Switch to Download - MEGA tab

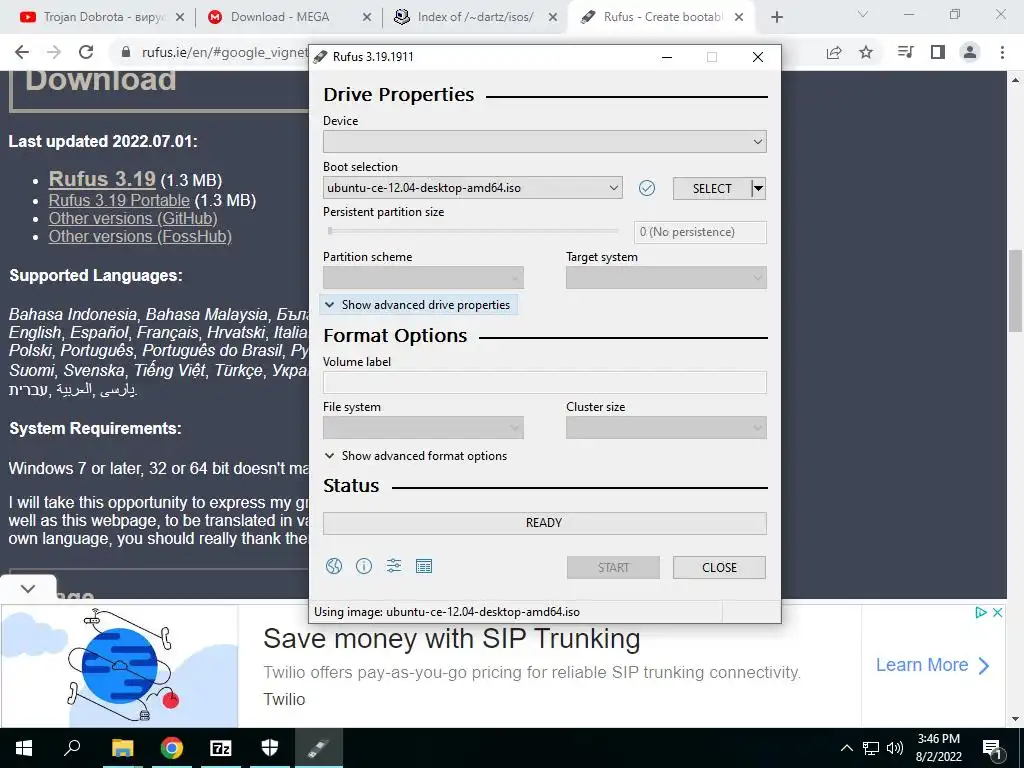[280, 17]
